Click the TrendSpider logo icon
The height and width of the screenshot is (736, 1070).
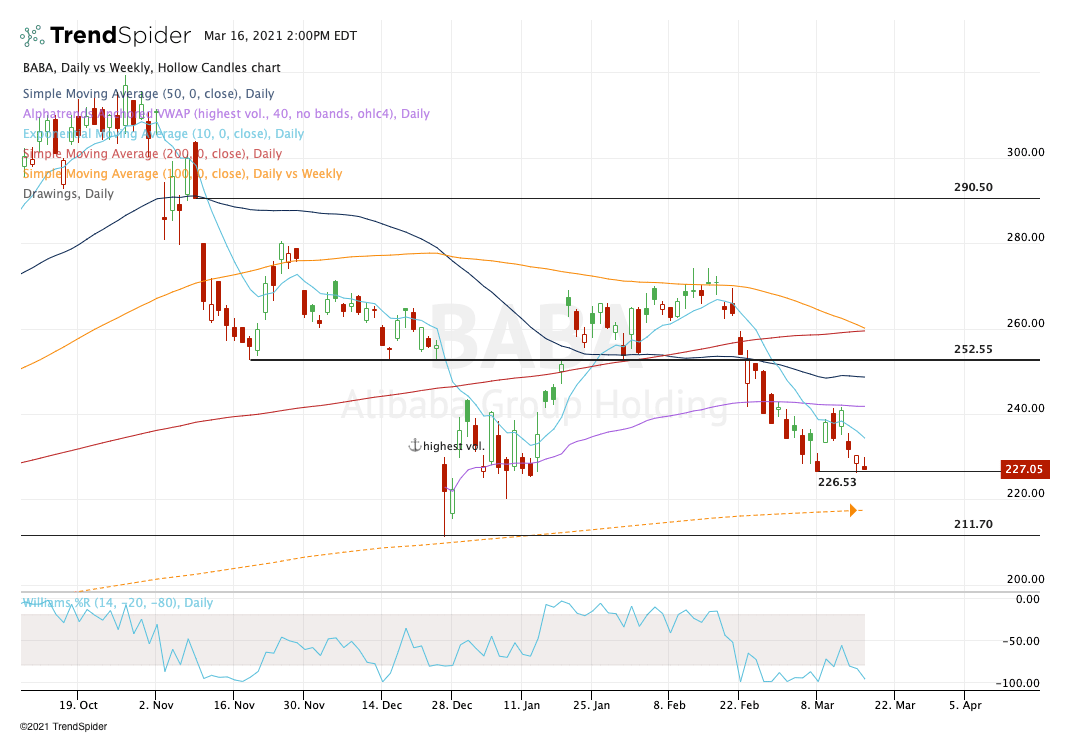coord(32,35)
